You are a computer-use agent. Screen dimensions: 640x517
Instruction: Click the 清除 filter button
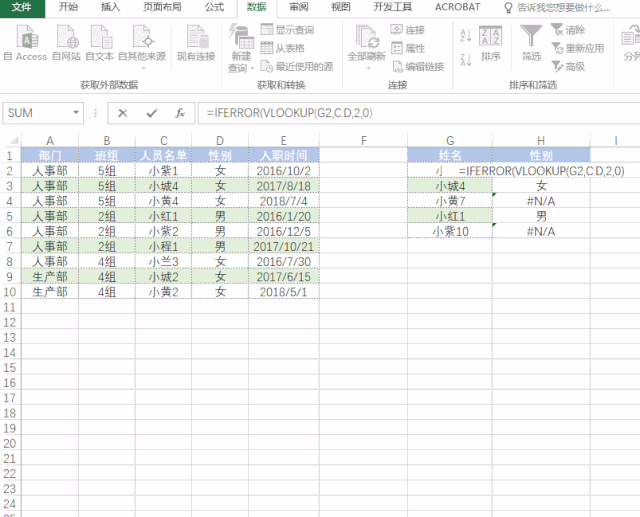click(568, 30)
